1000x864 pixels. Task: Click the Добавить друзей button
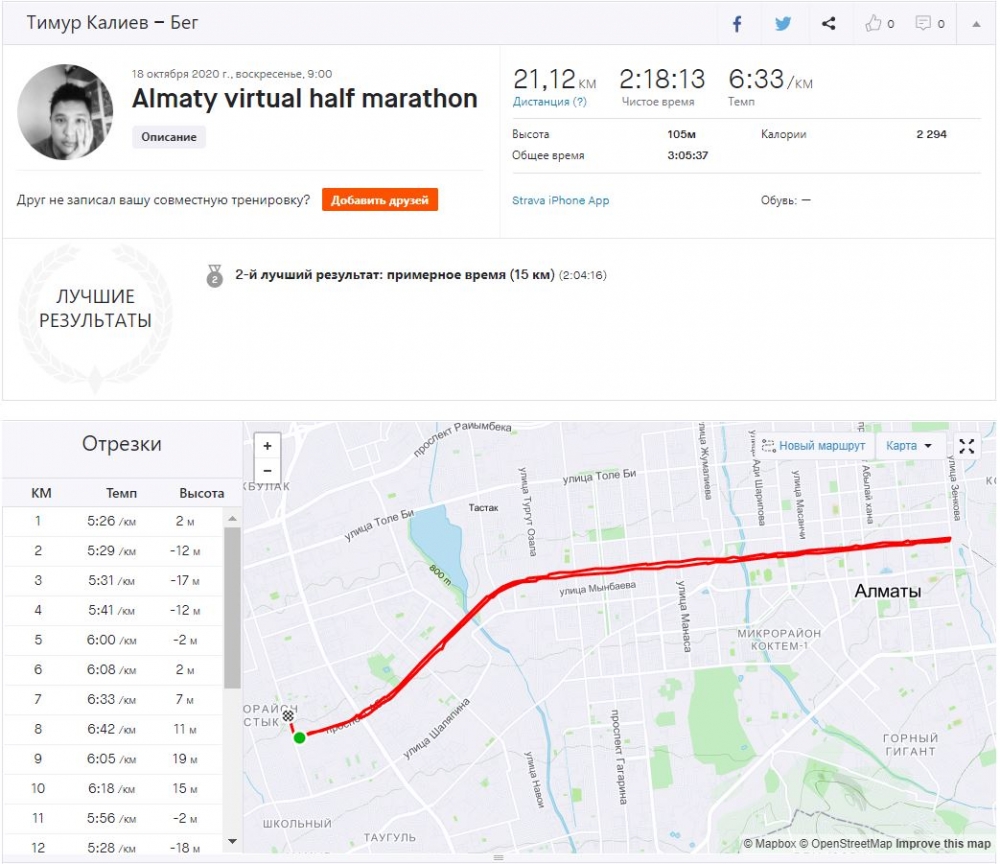(x=379, y=200)
